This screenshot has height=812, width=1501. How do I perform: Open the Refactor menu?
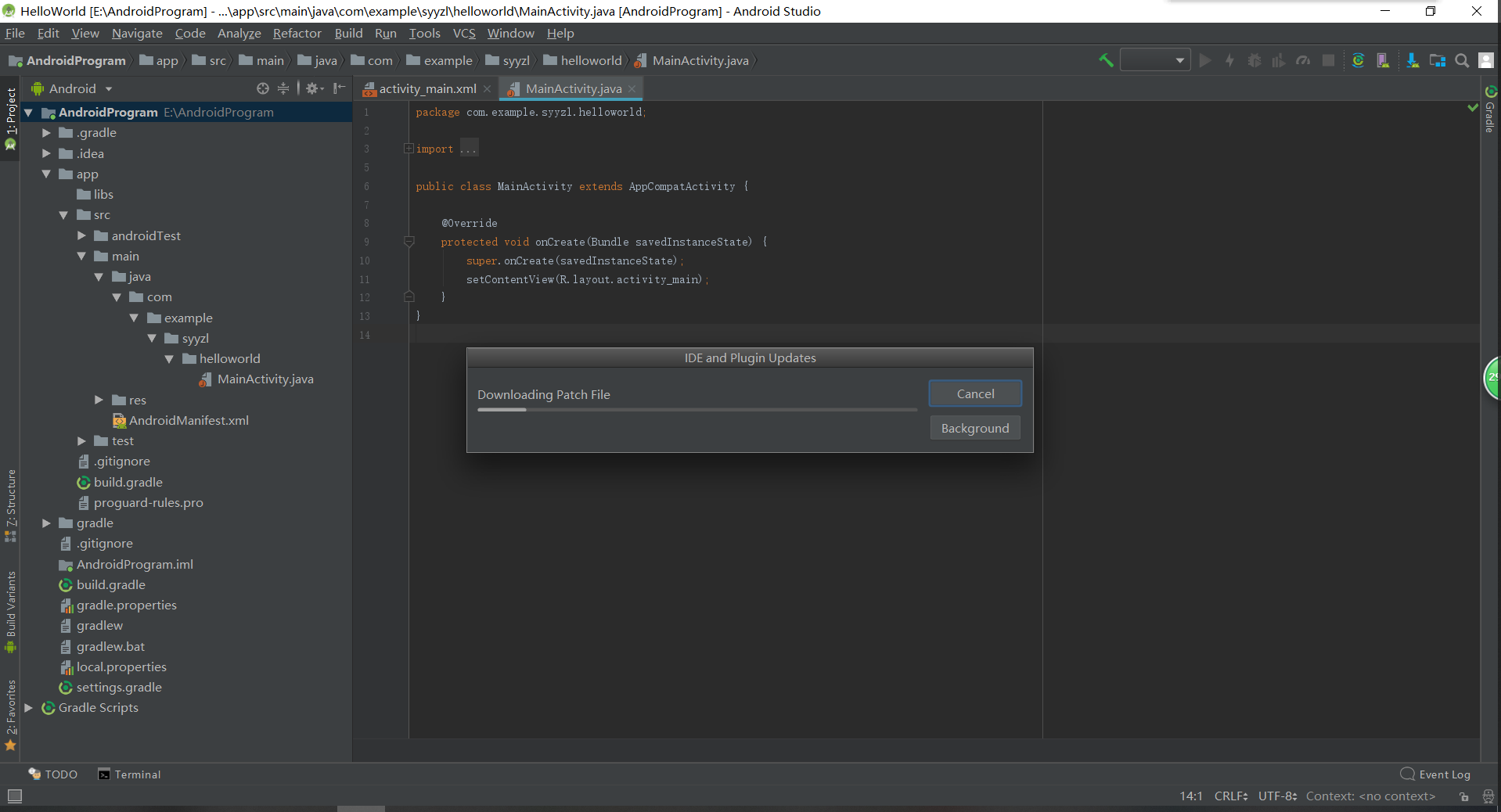297,33
